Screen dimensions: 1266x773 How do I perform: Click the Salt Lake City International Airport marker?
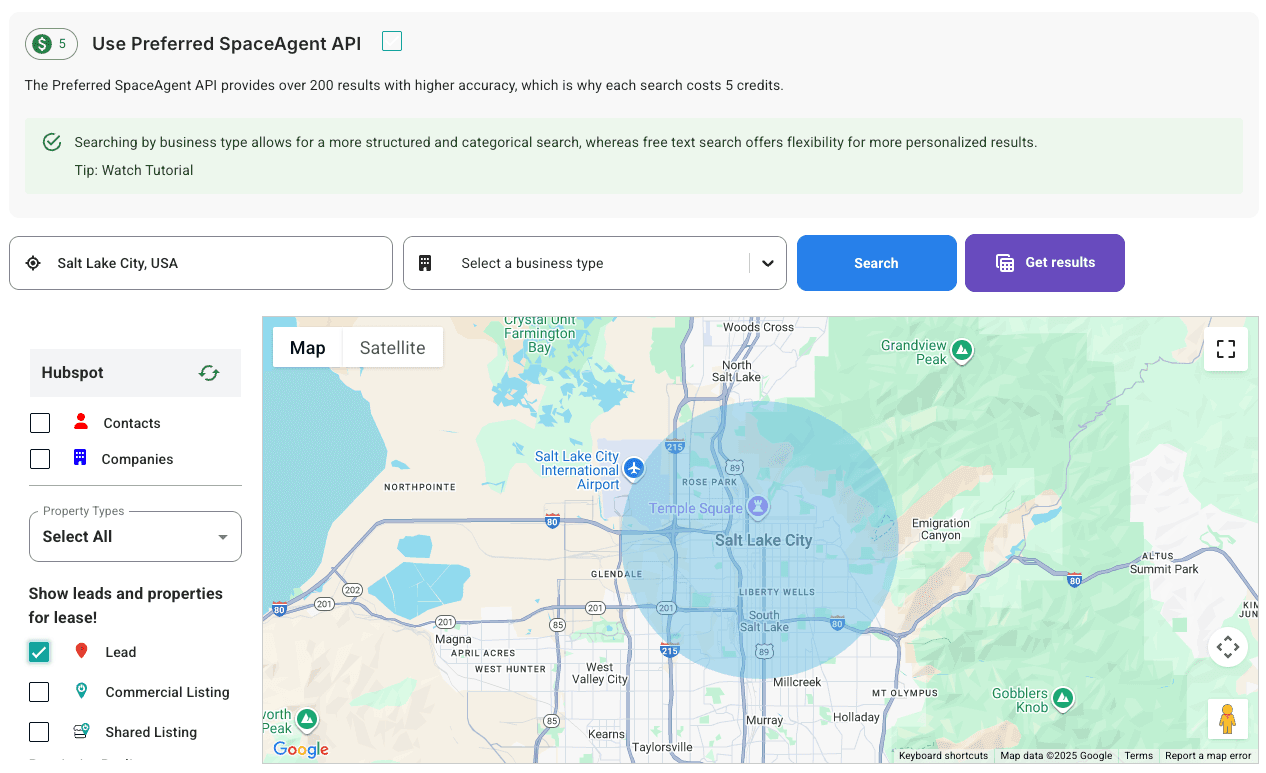[633, 467]
